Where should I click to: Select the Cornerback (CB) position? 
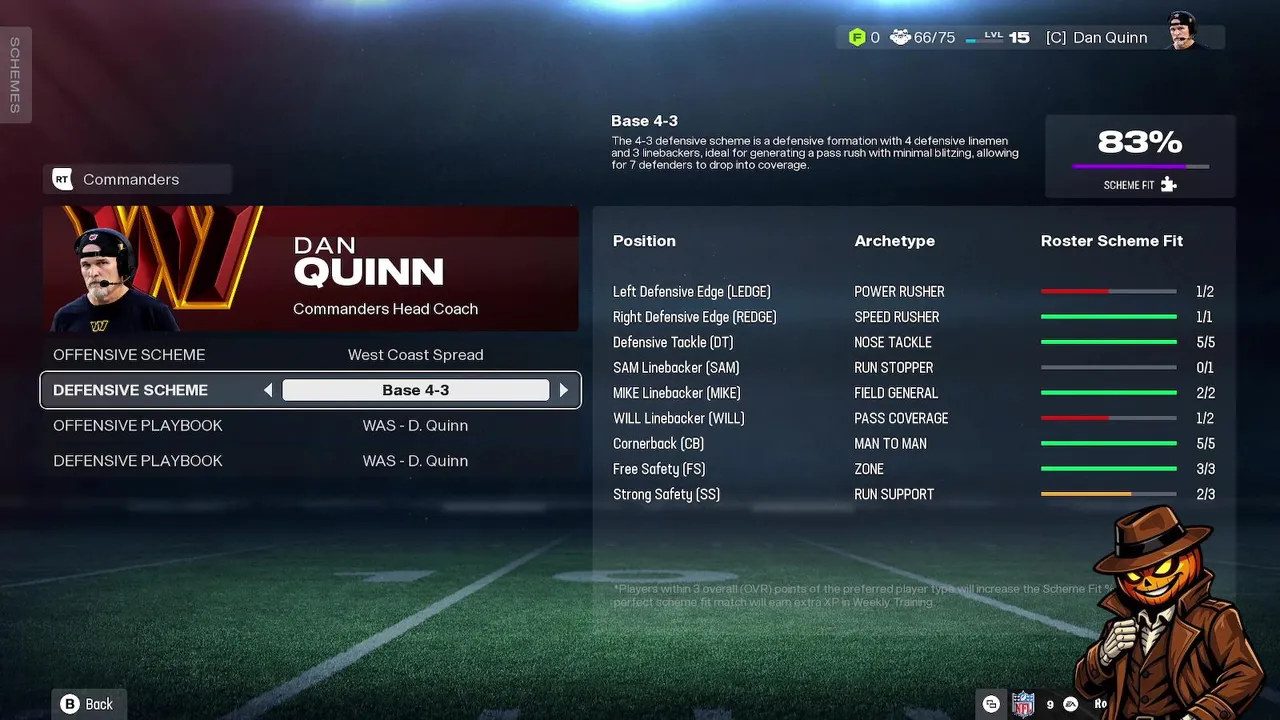click(659, 443)
